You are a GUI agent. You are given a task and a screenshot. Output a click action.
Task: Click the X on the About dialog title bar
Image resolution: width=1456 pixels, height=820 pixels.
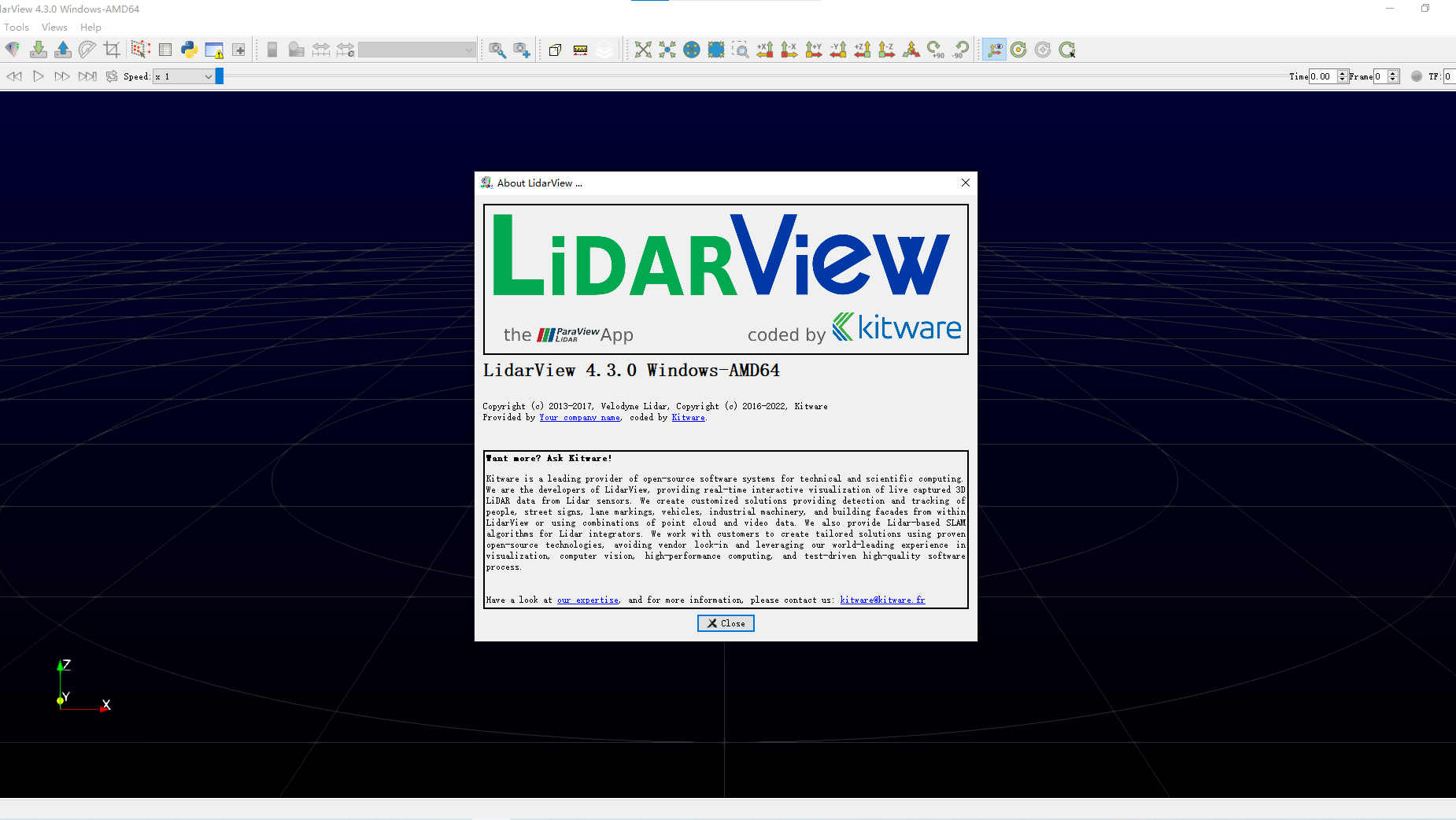tap(966, 183)
